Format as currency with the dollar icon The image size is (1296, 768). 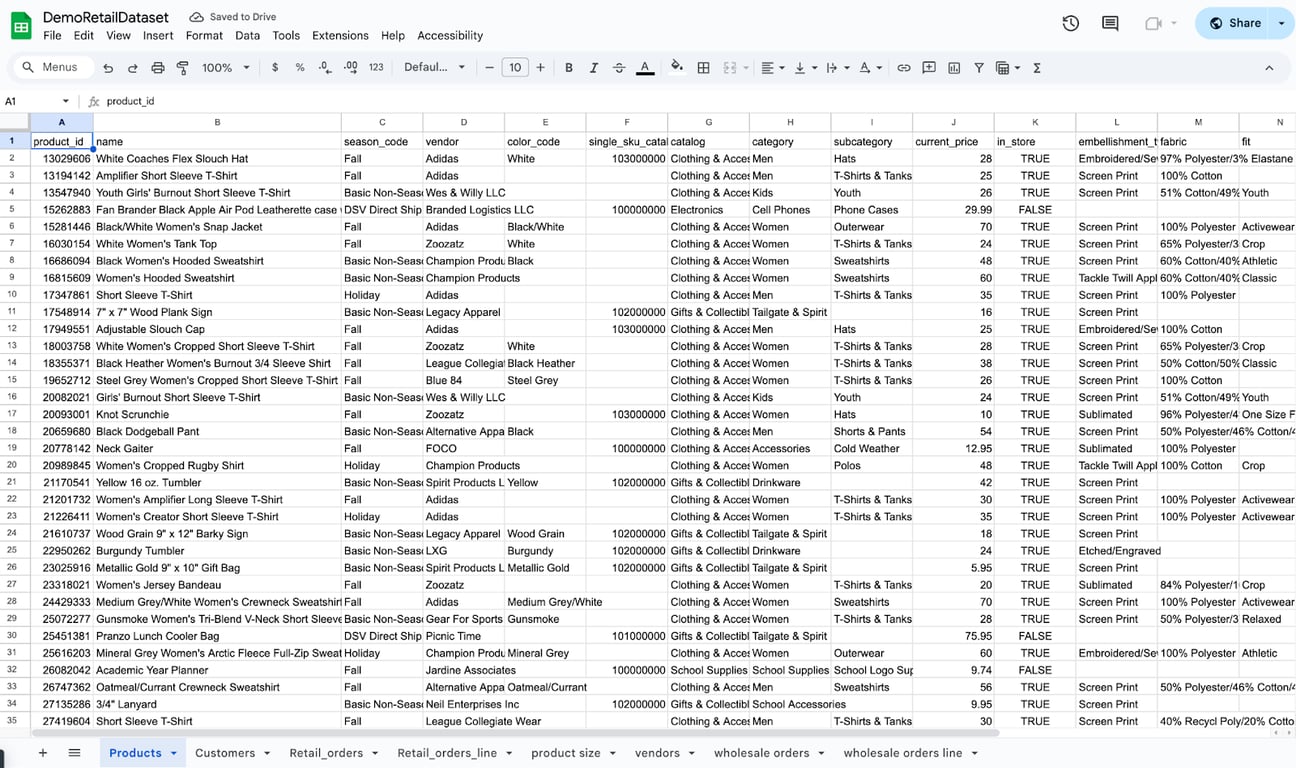click(275, 68)
